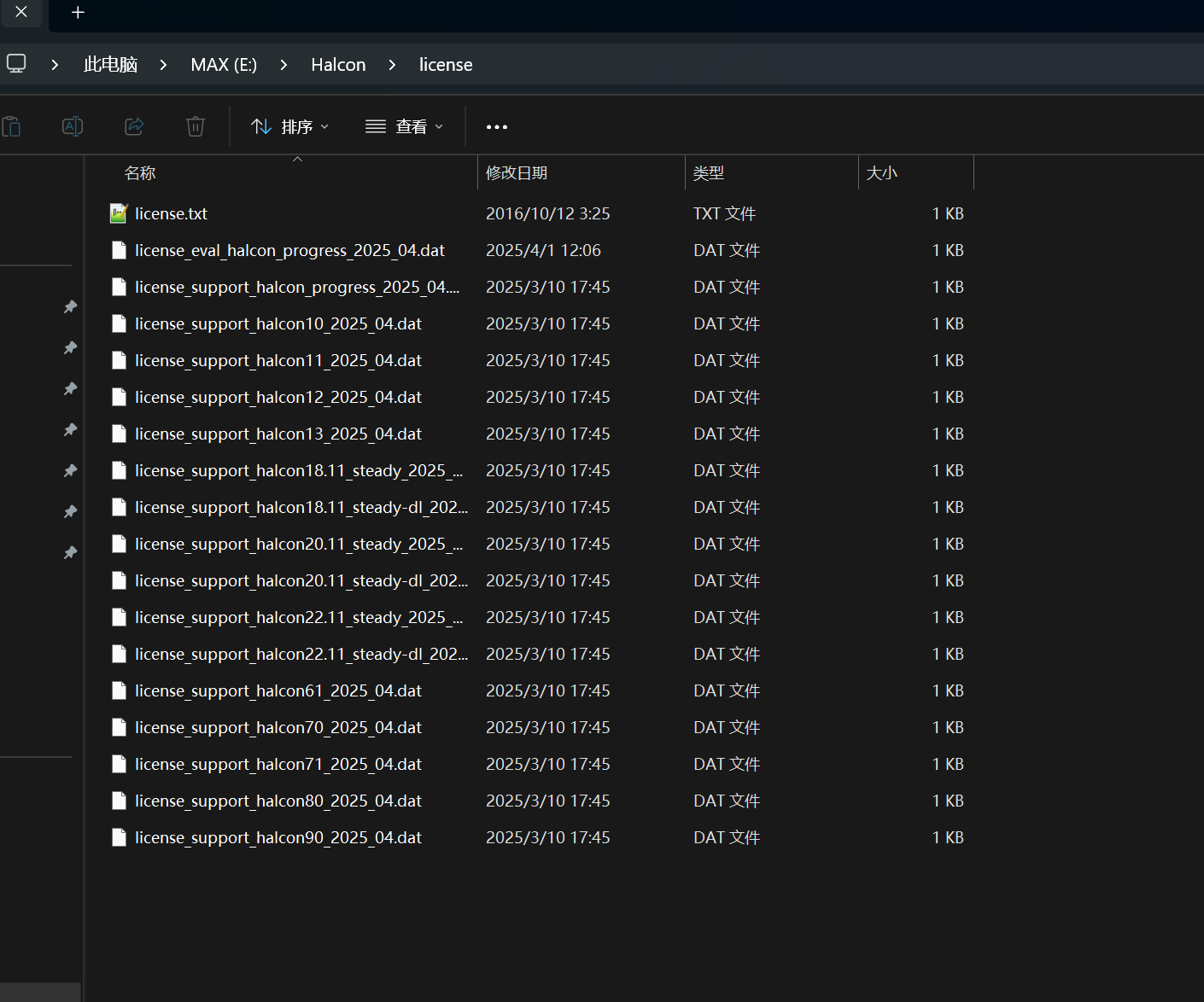Navigate to MAX (E:) in the breadcrumb

coord(224,65)
